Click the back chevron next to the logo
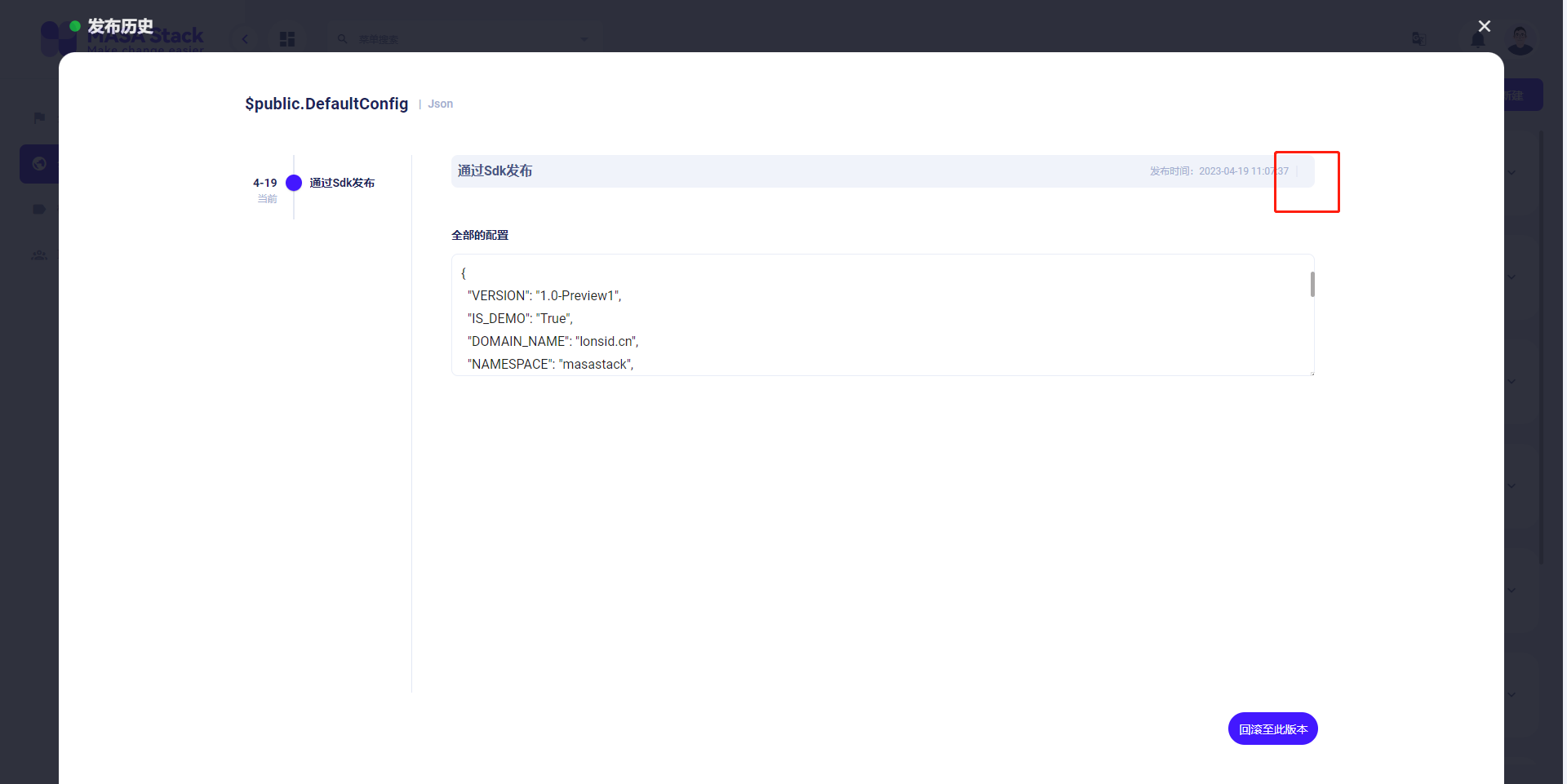1567x784 pixels. 245,38
